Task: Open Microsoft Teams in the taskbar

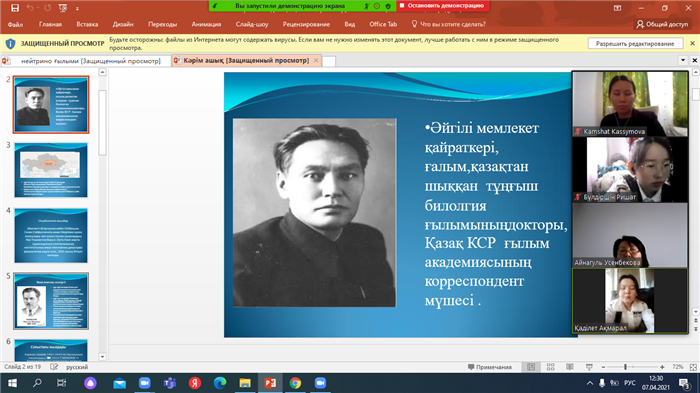Action: click(170, 383)
